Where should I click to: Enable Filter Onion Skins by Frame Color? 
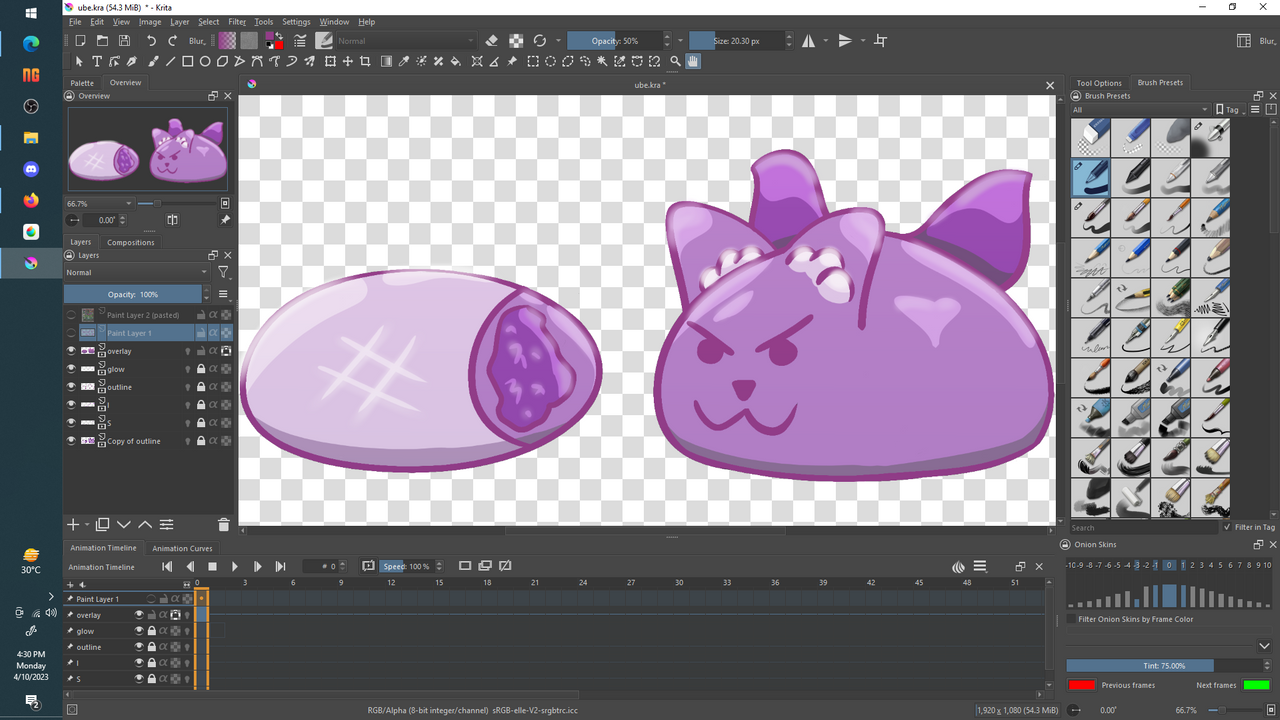pyautogui.click(x=1072, y=619)
